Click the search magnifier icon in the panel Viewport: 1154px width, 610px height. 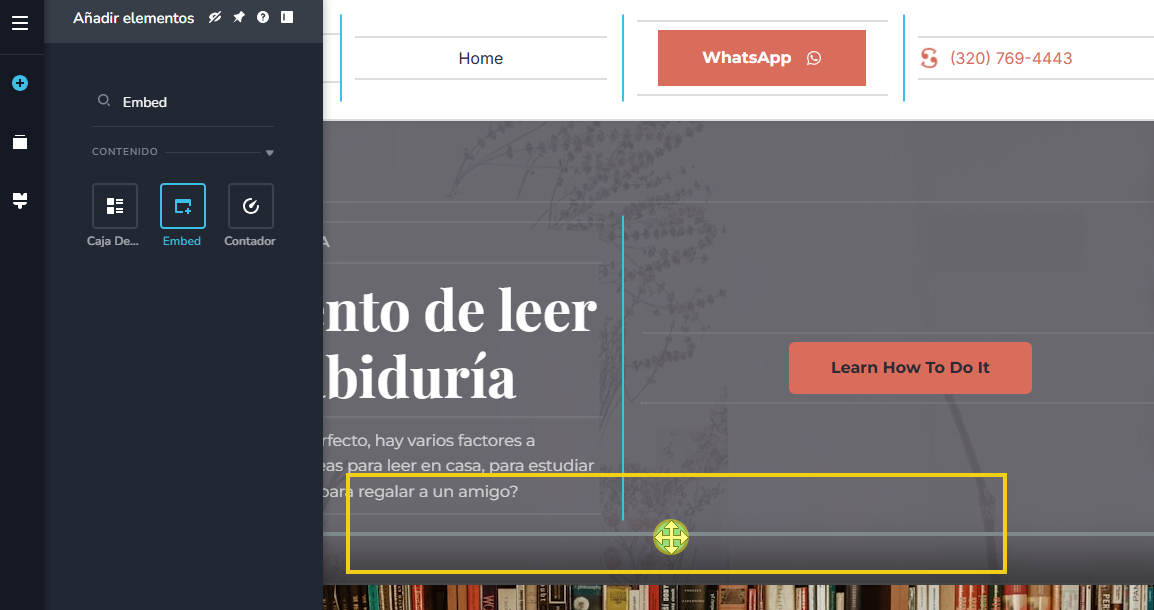(104, 100)
